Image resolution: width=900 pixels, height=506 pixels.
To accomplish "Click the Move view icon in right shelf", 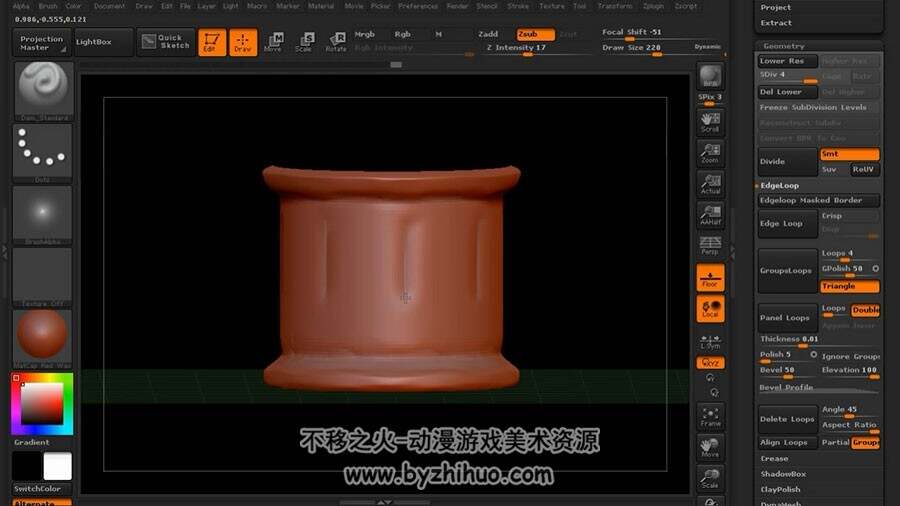I will click(x=710, y=447).
